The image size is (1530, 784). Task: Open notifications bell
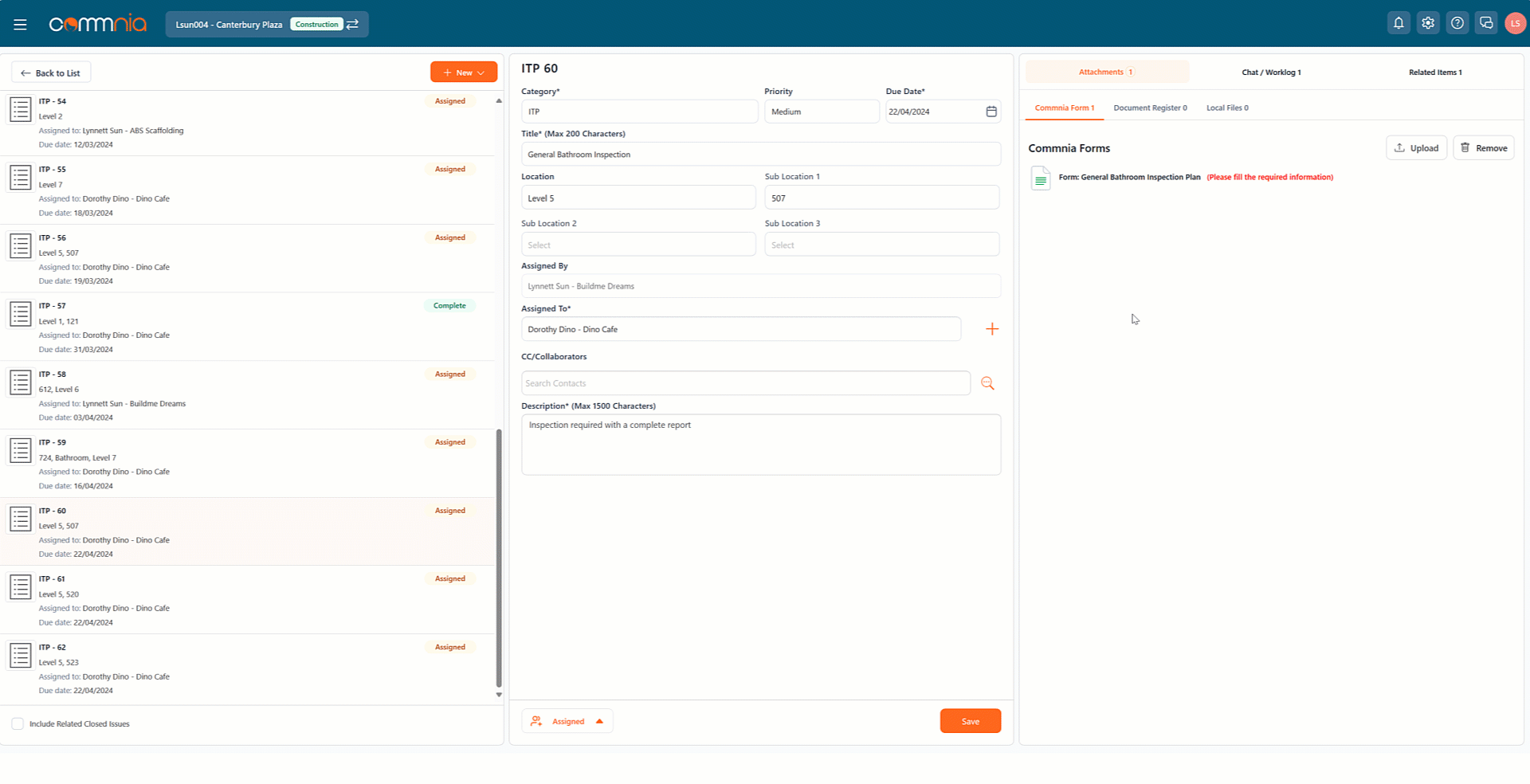click(1399, 23)
